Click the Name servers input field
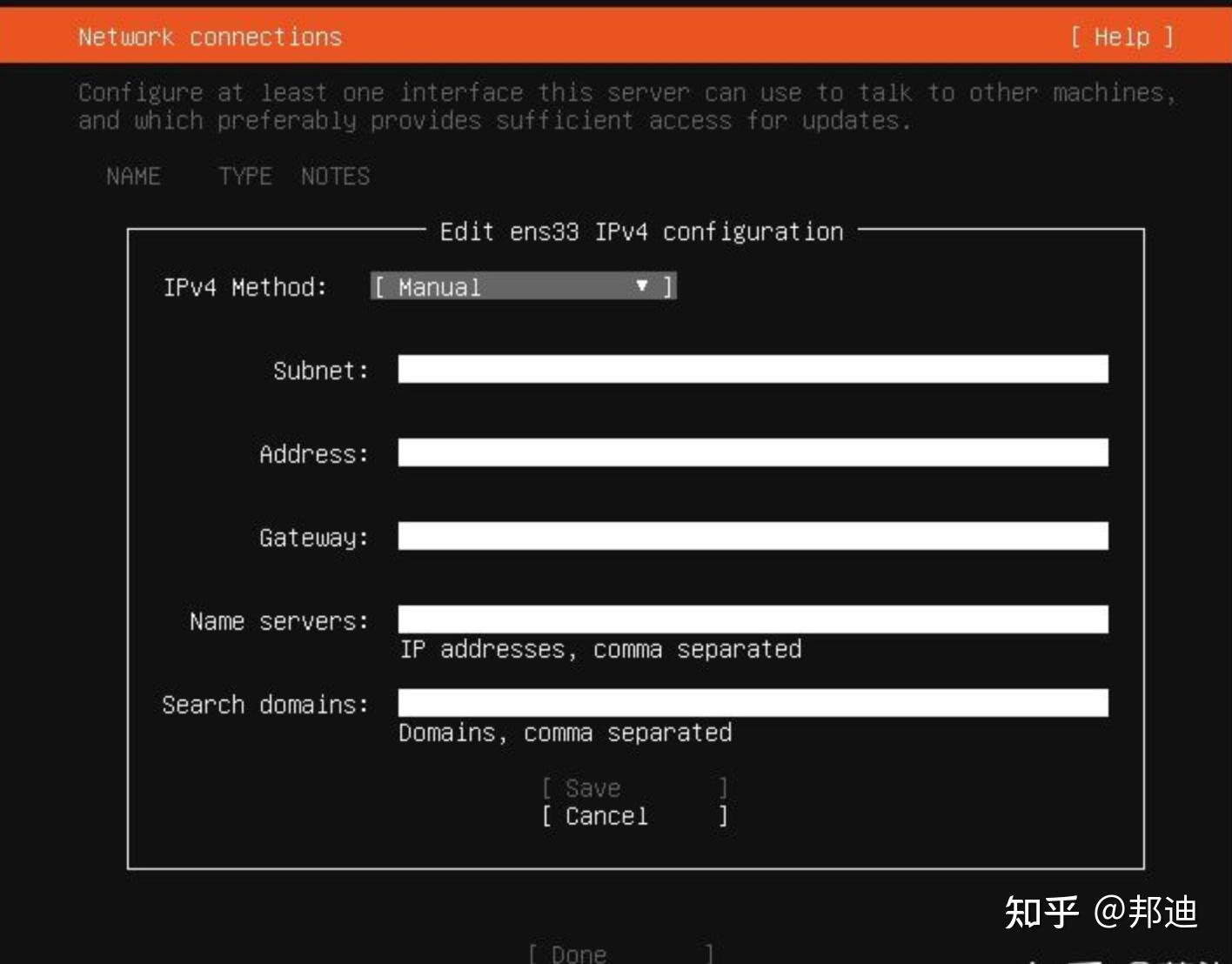1232x964 pixels. point(751,619)
